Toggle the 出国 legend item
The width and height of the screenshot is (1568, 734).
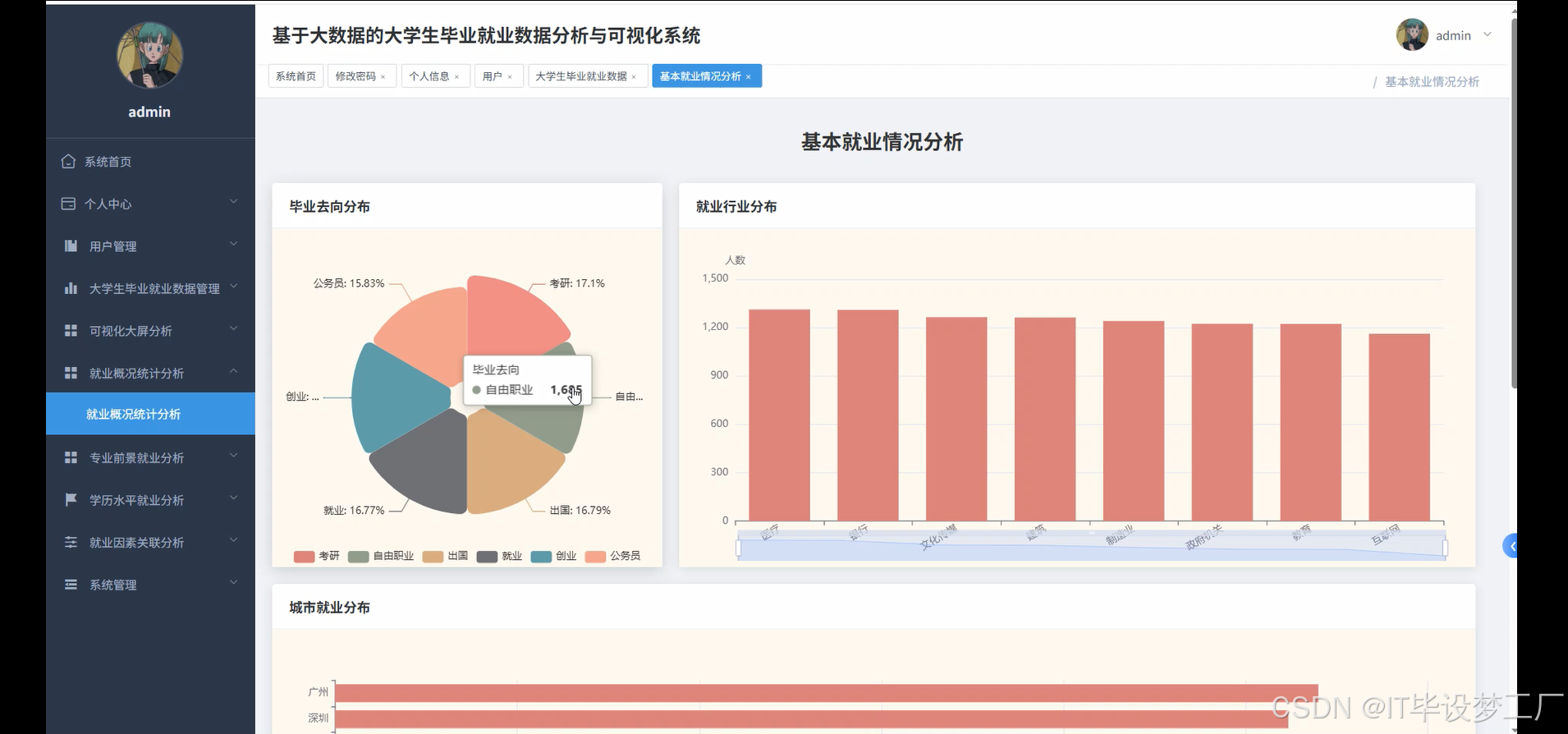445,556
